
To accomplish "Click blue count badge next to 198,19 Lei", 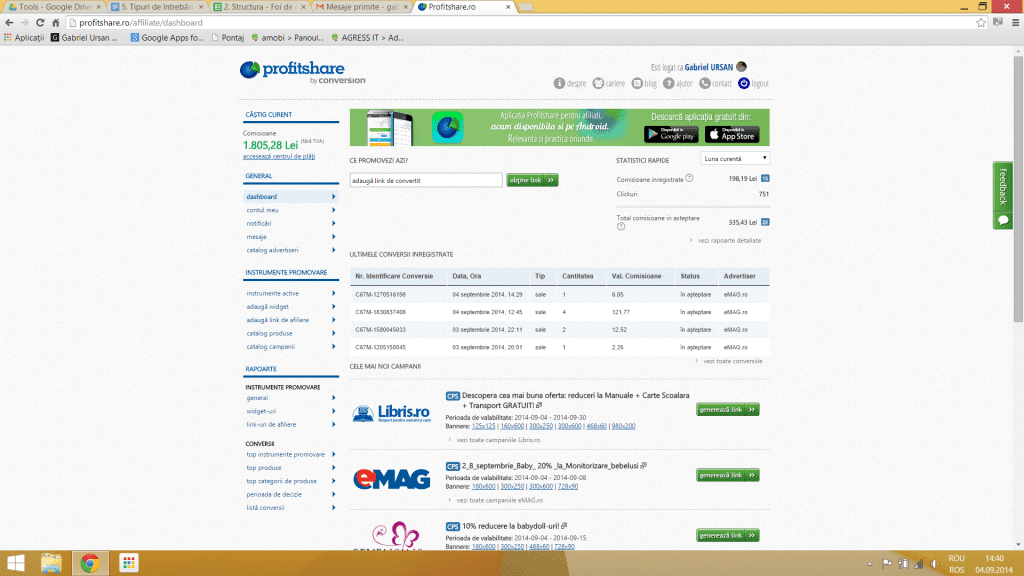I will [765, 178].
